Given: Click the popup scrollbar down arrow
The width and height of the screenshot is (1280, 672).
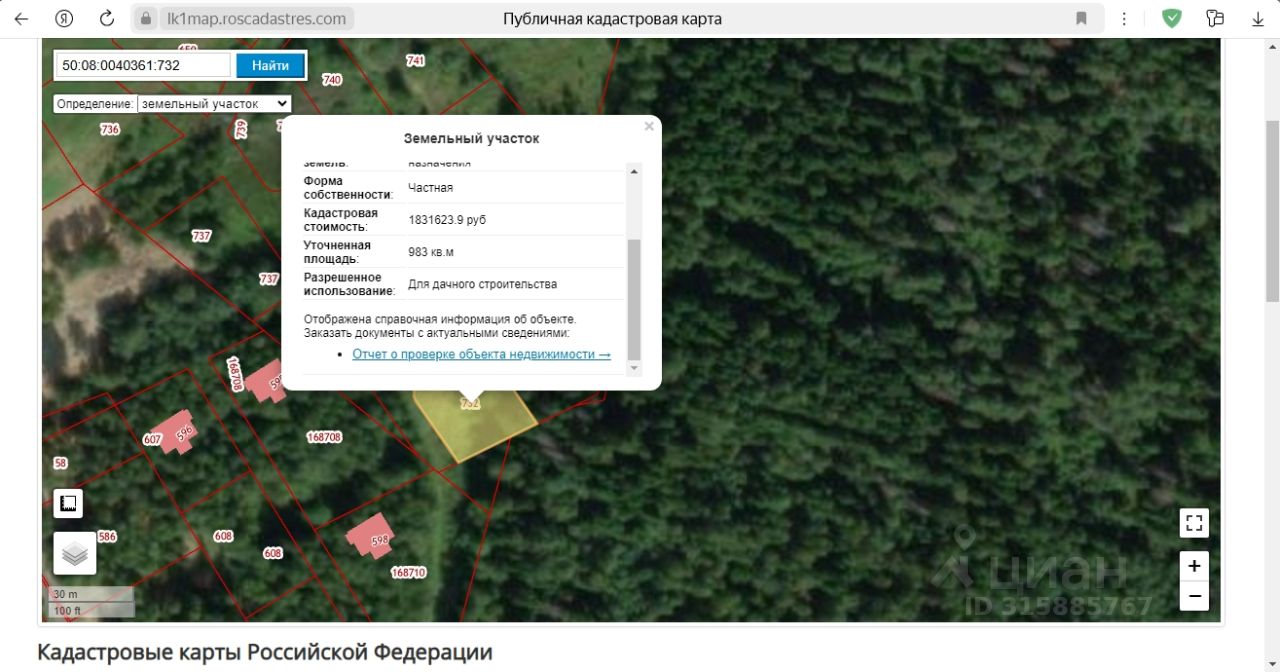Looking at the screenshot, I should coord(634,369).
